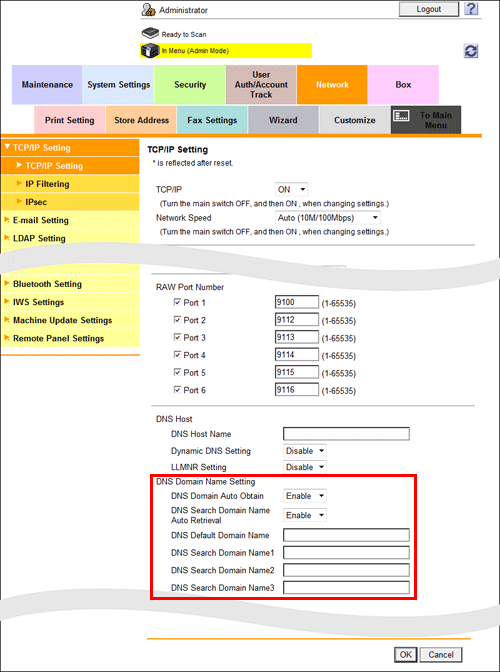Click the To Main Menu panel icon

pos(401,116)
